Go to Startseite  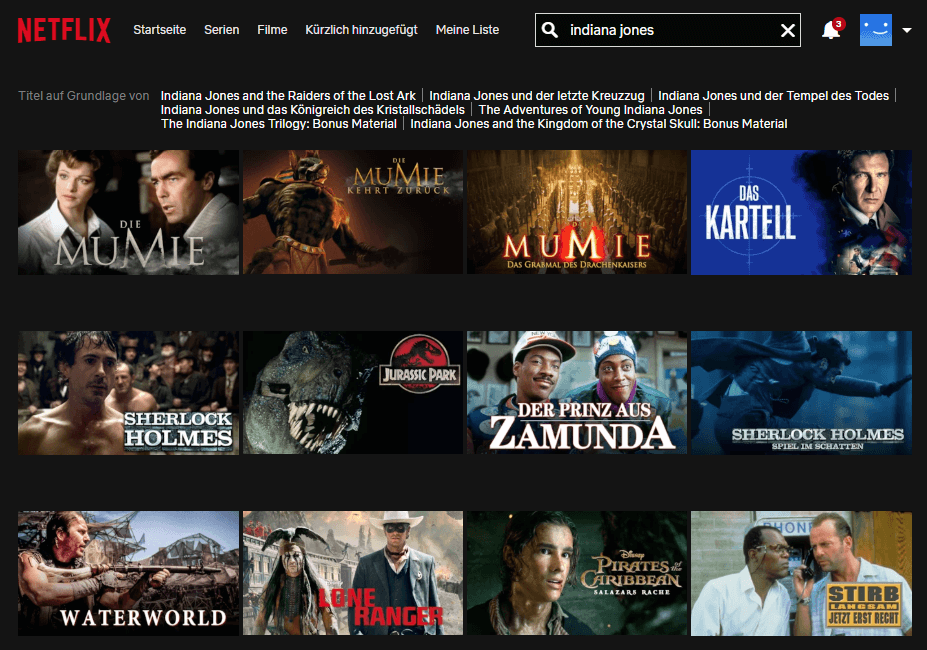click(160, 30)
